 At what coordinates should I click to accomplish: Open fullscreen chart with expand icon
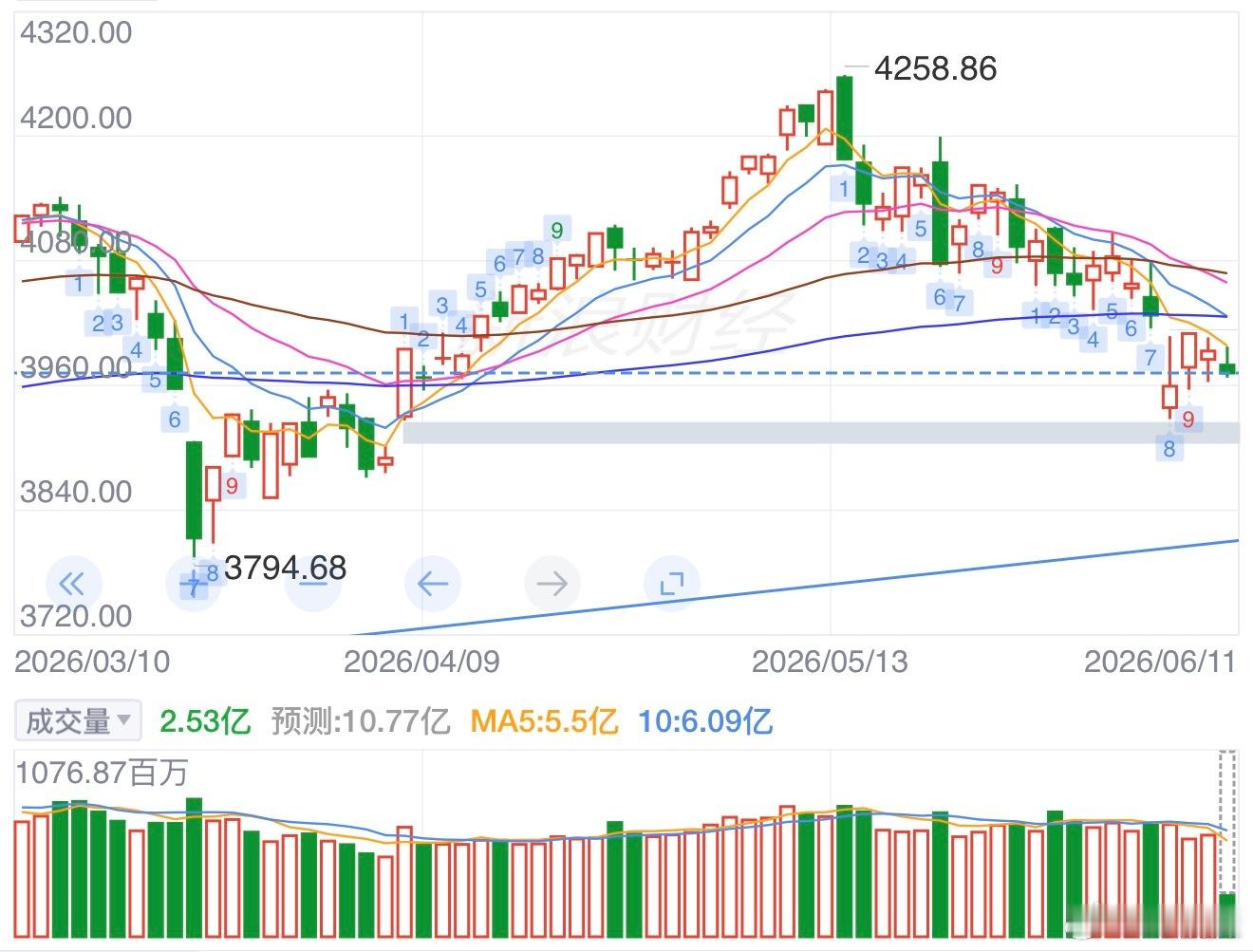(672, 583)
